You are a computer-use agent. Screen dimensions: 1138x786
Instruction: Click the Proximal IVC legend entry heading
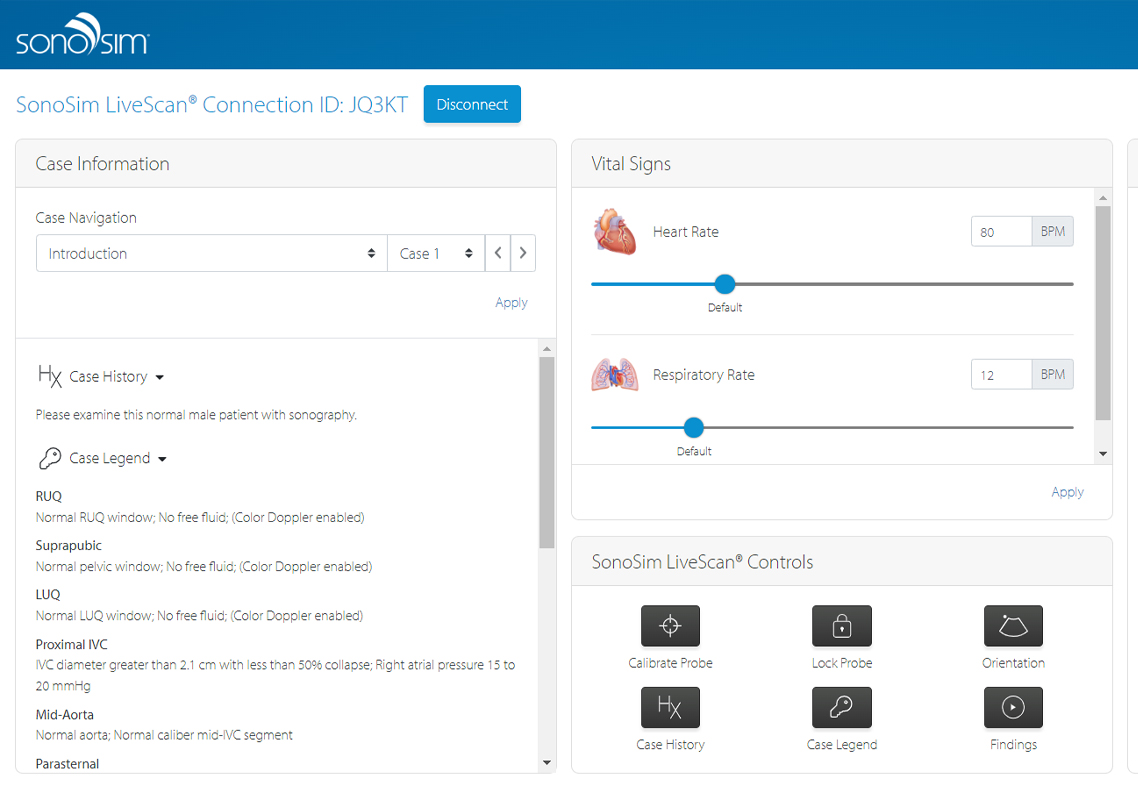(x=71, y=644)
